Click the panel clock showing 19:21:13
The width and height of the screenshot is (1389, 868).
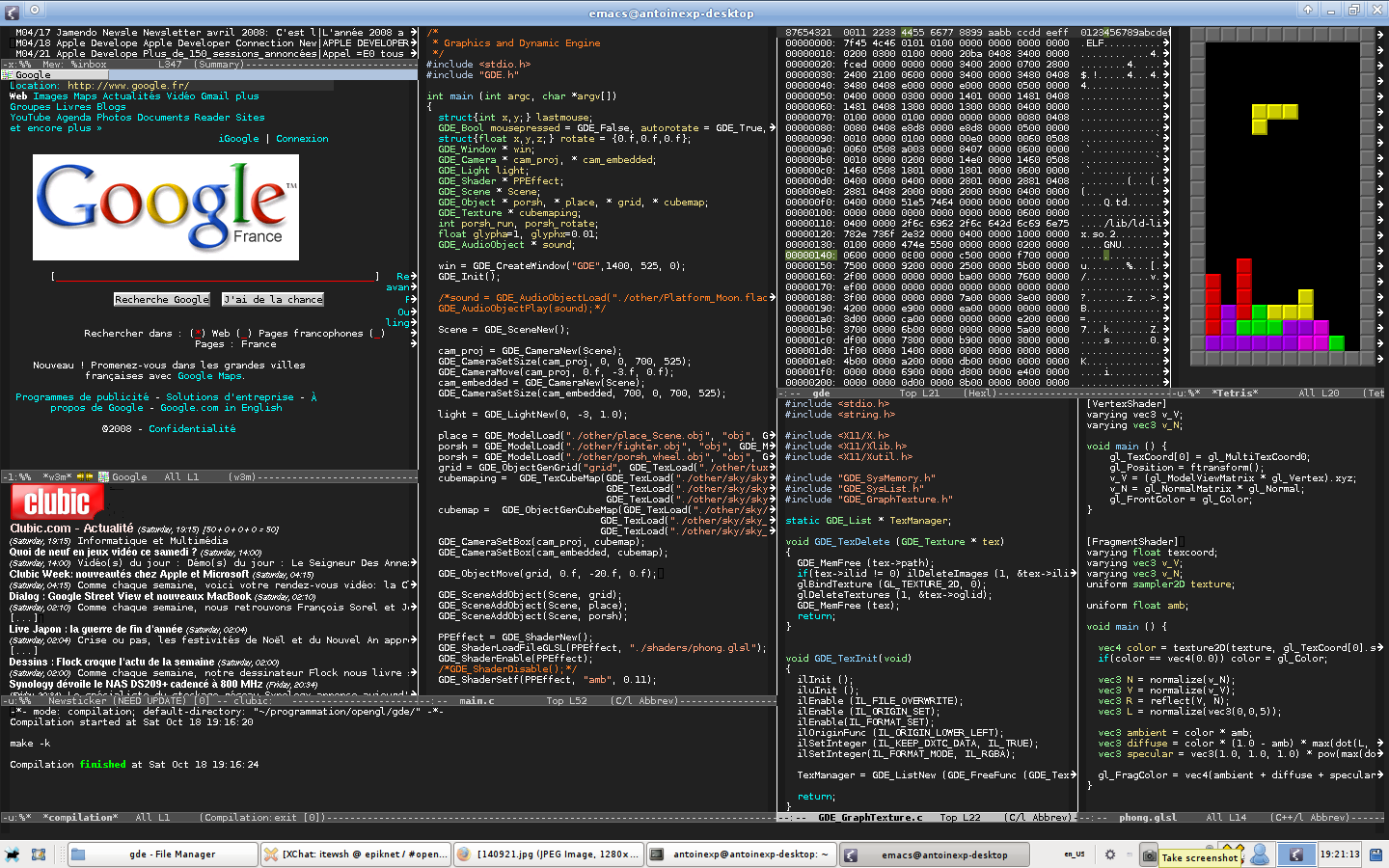[x=1340, y=854]
